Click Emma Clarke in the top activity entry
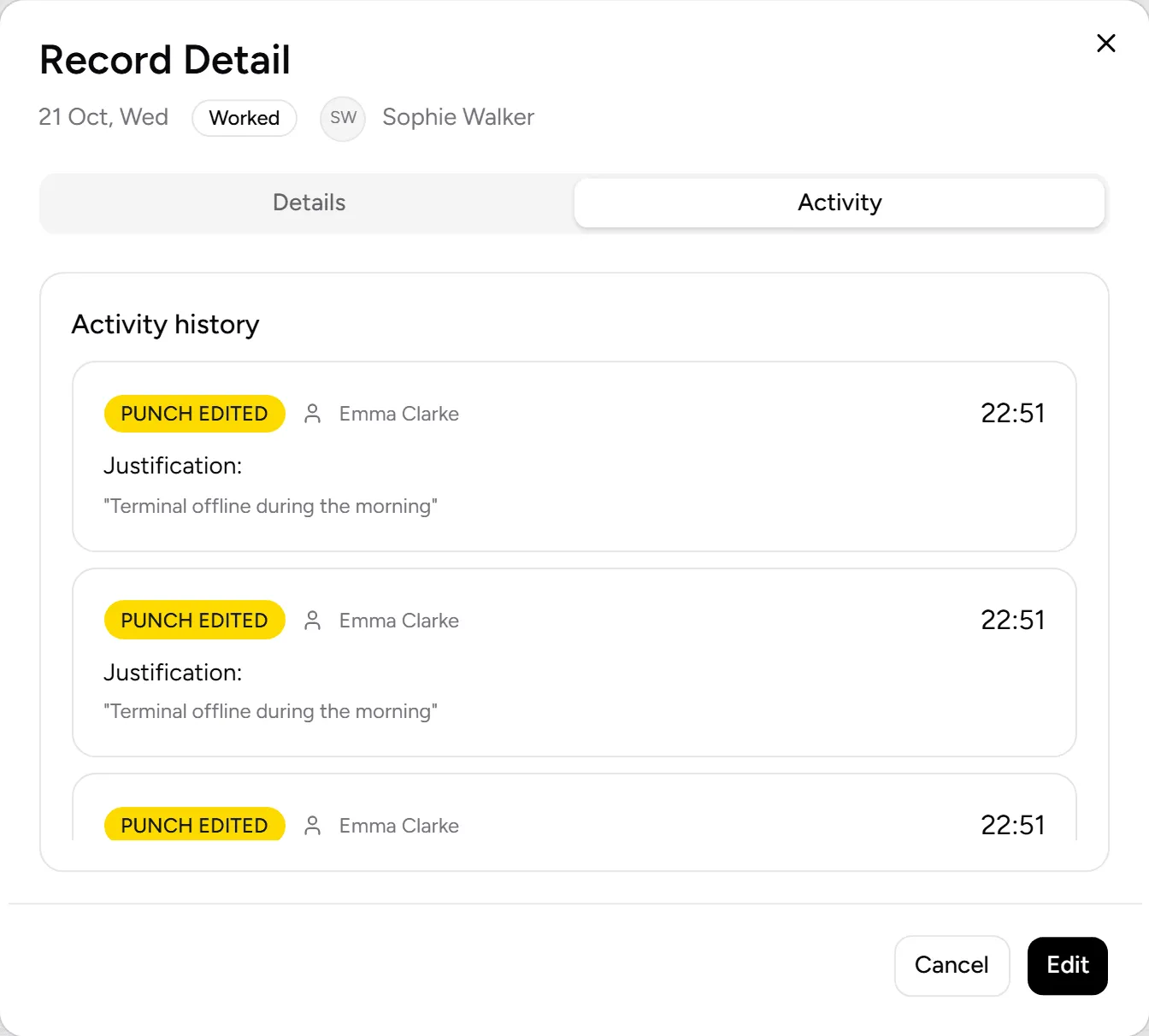The height and width of the screenshot is (1036, 1149). click(x=399, y=414)
